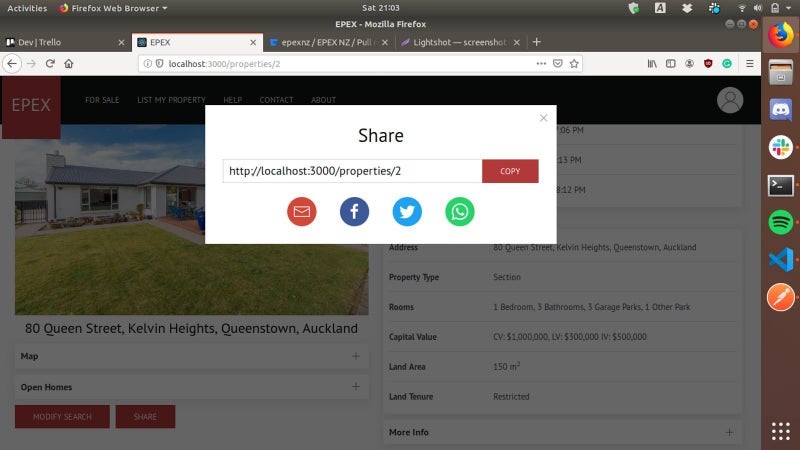Open FOR SALE menu

pos(102,100)
